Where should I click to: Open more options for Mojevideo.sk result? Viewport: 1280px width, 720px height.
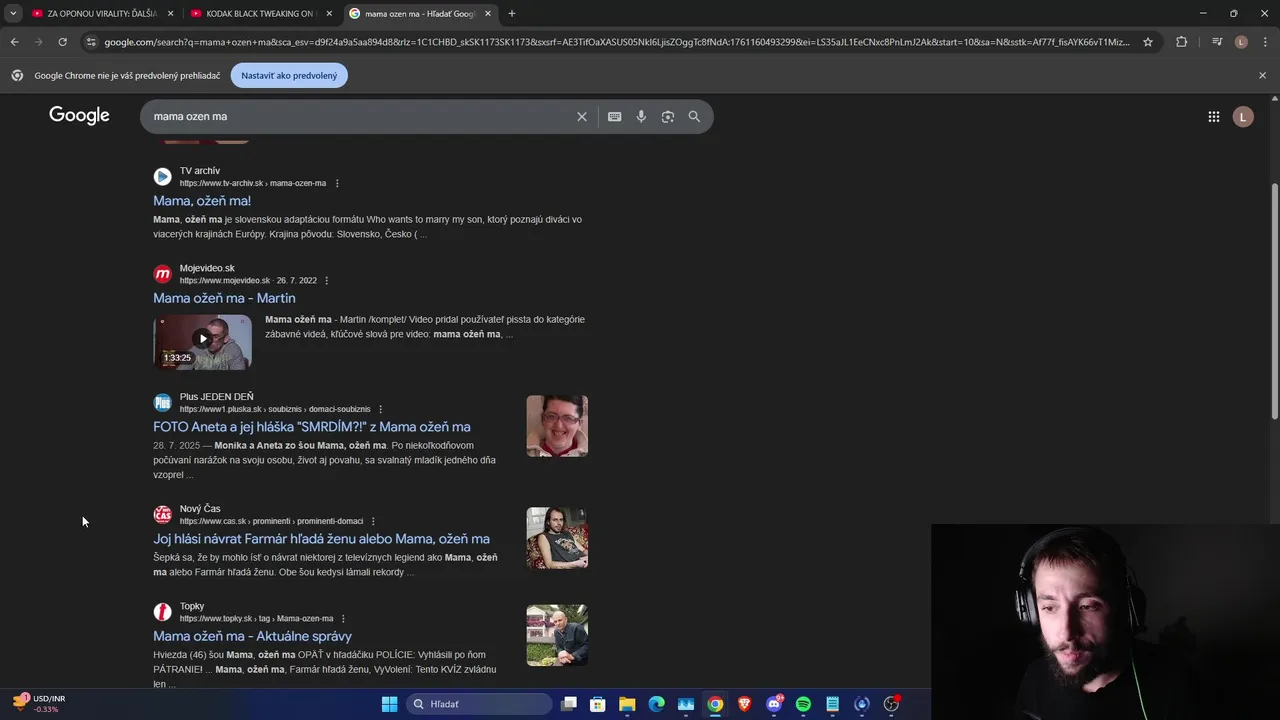(x=327, y=281)
